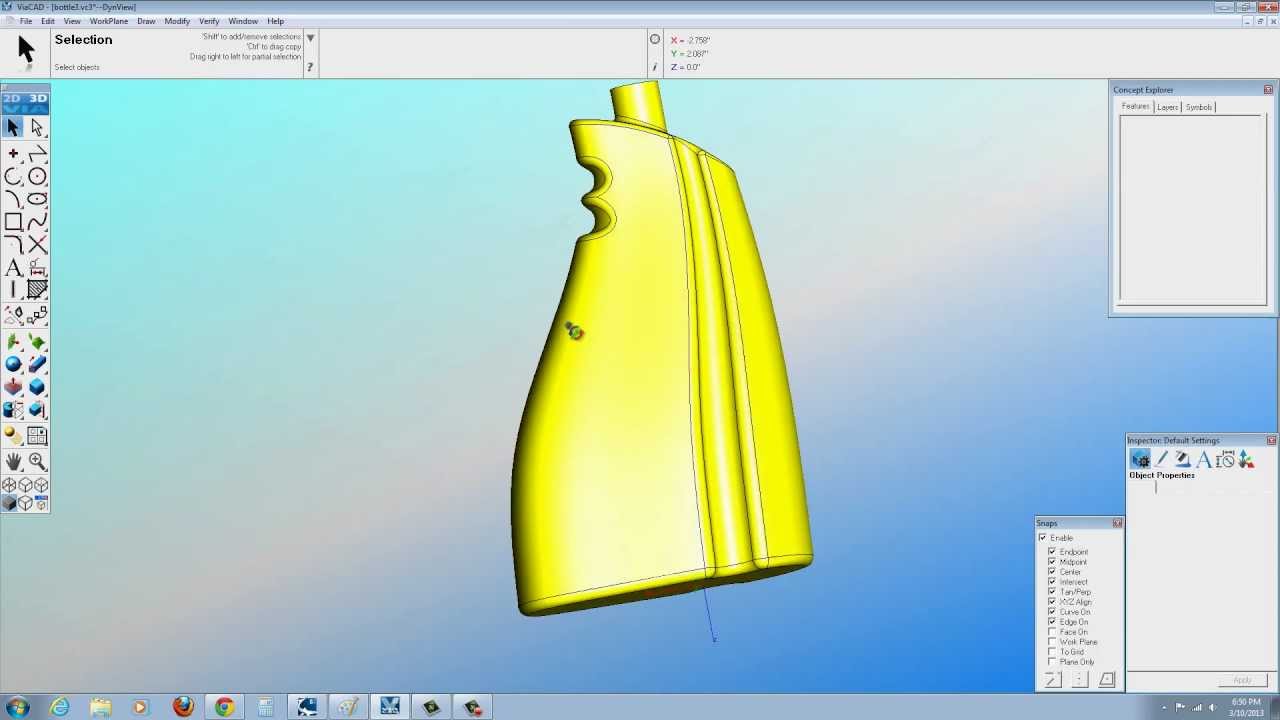Select the Ellipse tool

[x=37, y=200]
